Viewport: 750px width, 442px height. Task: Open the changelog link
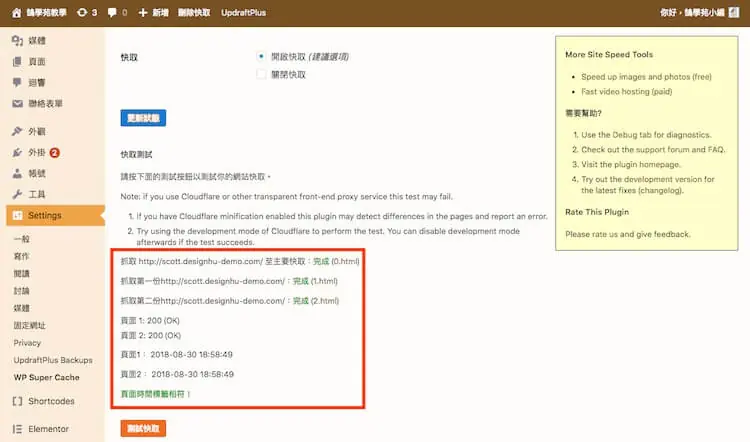659,190
